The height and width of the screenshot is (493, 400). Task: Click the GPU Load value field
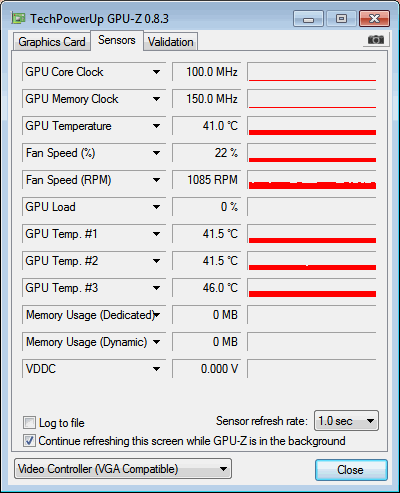pos(206,207)
